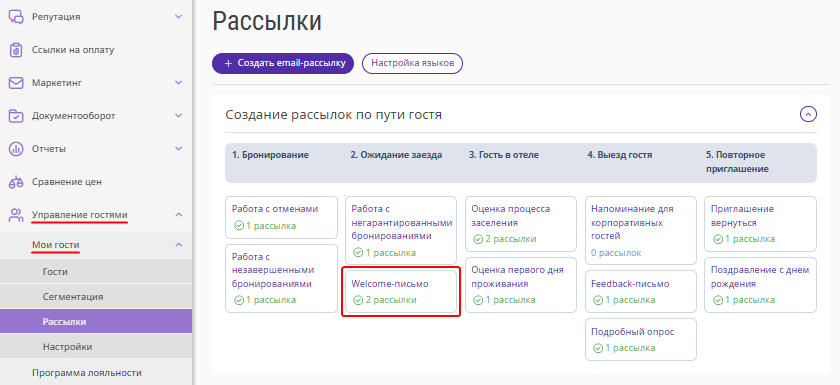
Task: Open Репутация in the sidebar
Action: 56,17
